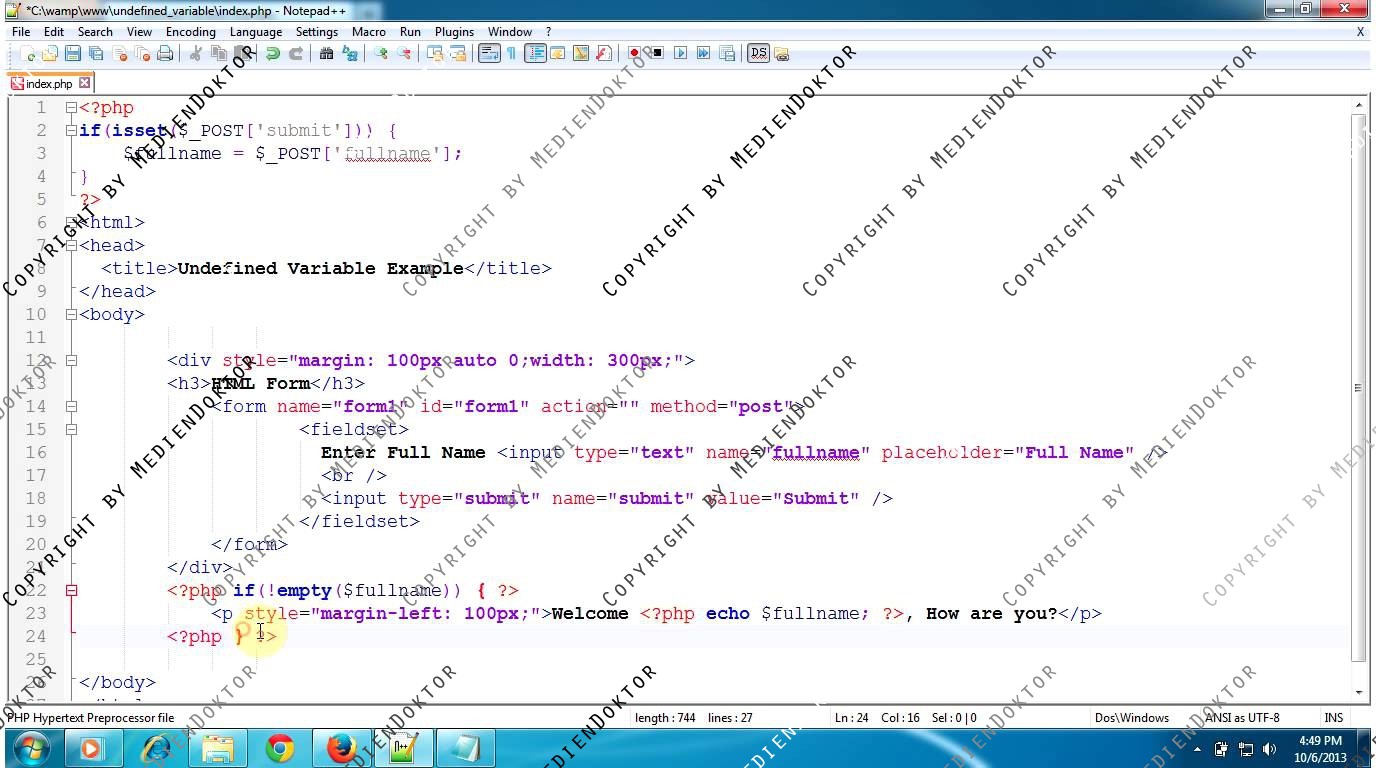Click the Save All toolbar icon

click(x=95, y=53)
